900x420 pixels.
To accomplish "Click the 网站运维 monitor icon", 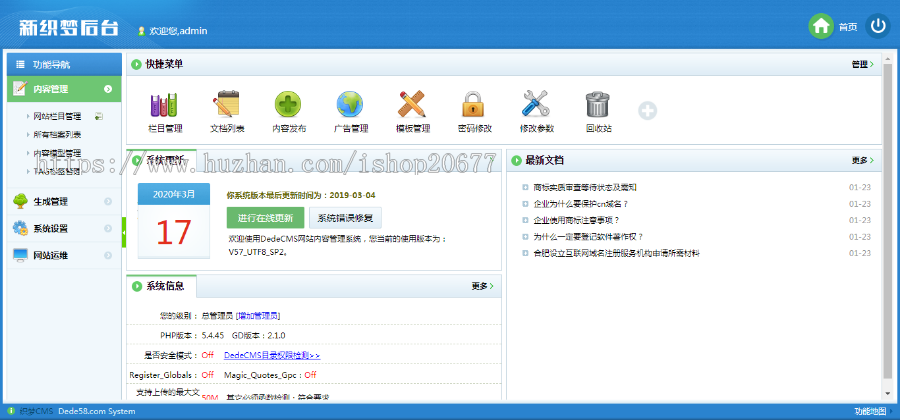I will click(x=20, y=255).
